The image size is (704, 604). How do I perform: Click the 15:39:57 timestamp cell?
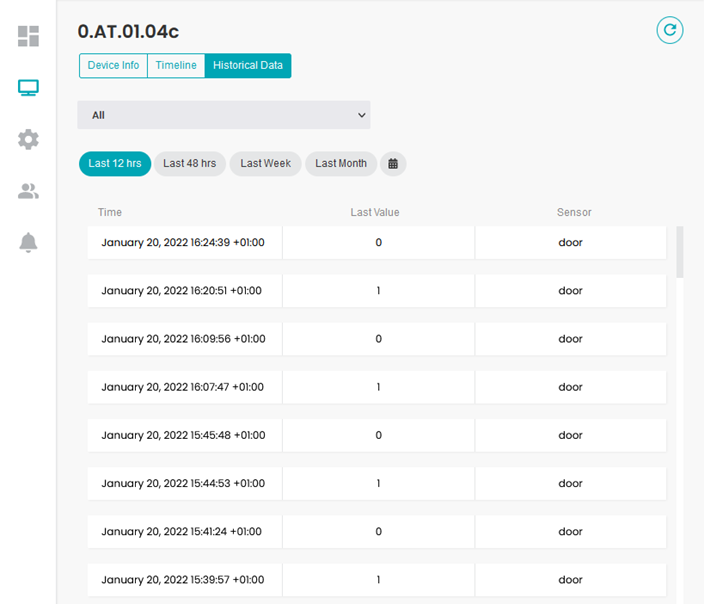pos(185,580)
